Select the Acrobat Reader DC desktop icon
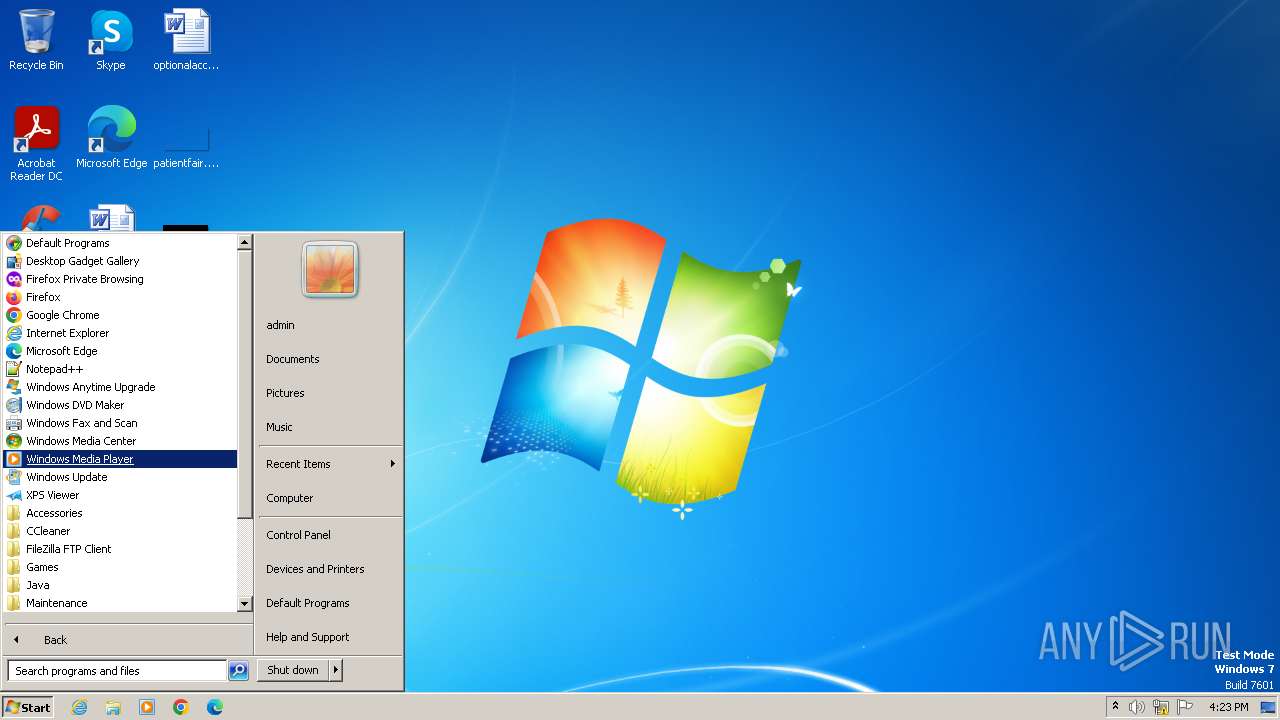The image size is (1280, 720). (37, 143)
